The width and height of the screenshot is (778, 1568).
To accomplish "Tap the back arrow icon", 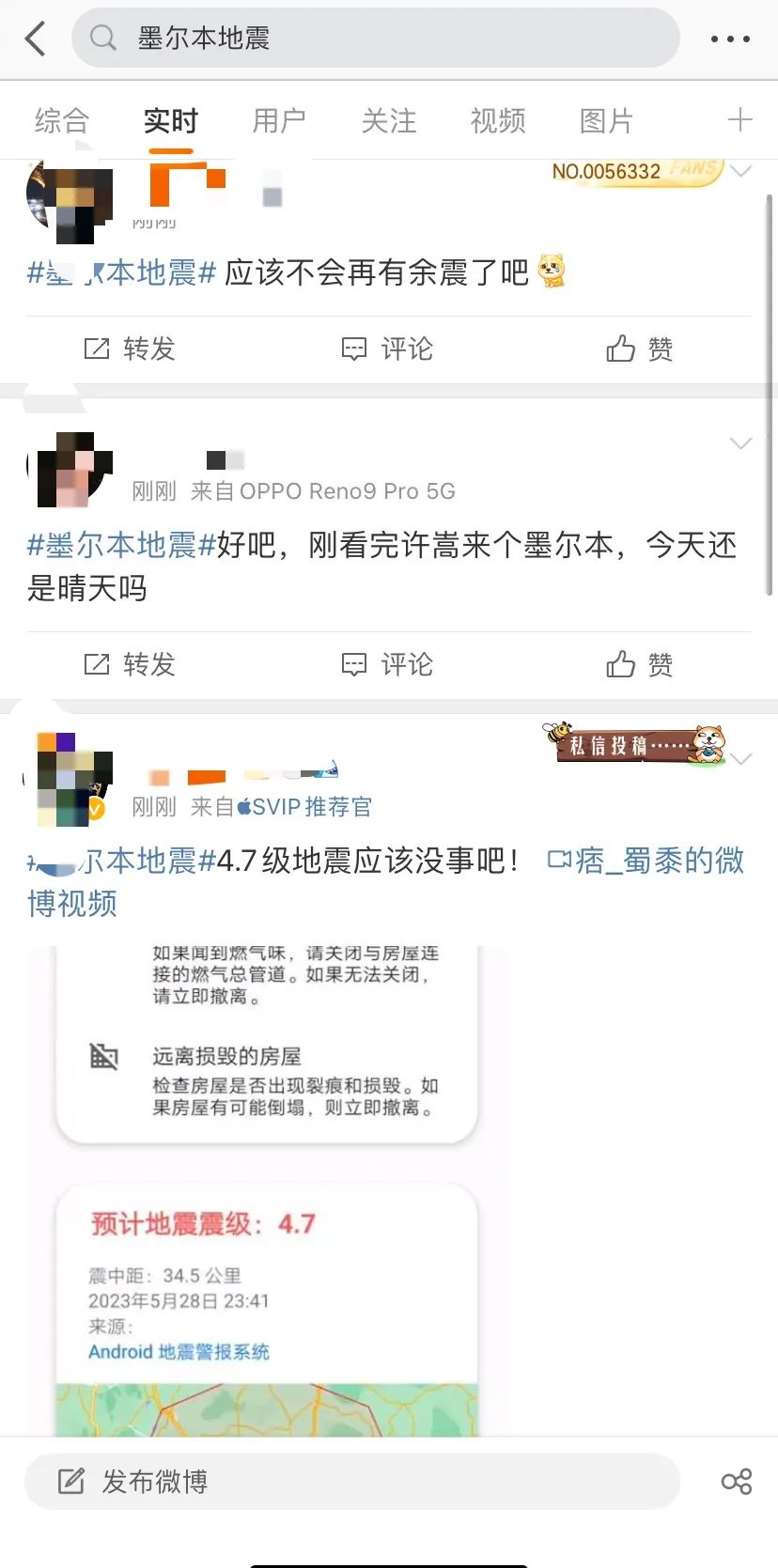I will click(36, 39).
